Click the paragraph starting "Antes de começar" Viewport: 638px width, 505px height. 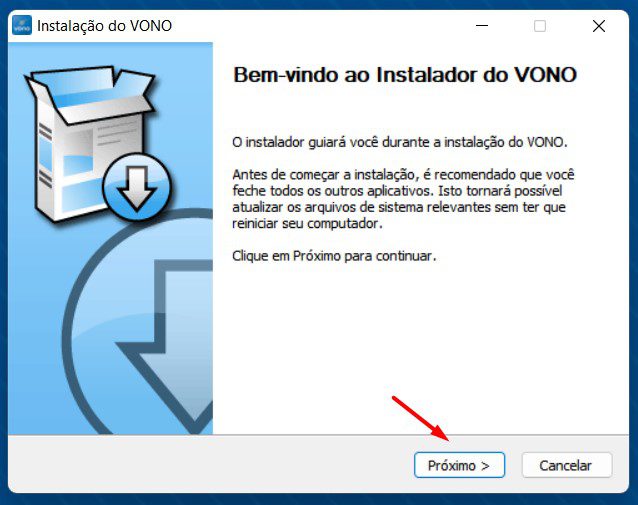click(x=403, y=199)
